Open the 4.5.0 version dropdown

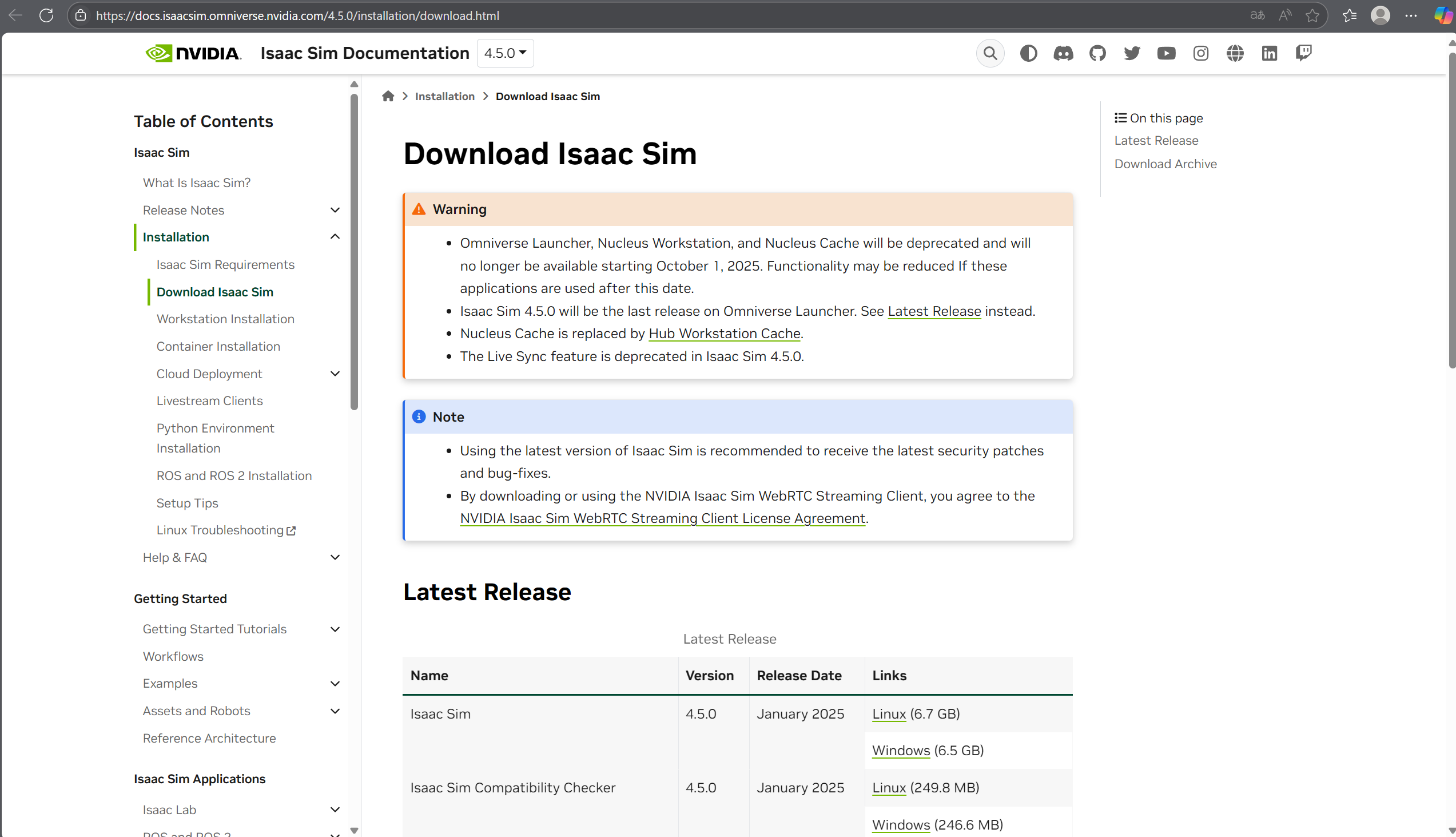click(x=505, y=53)
